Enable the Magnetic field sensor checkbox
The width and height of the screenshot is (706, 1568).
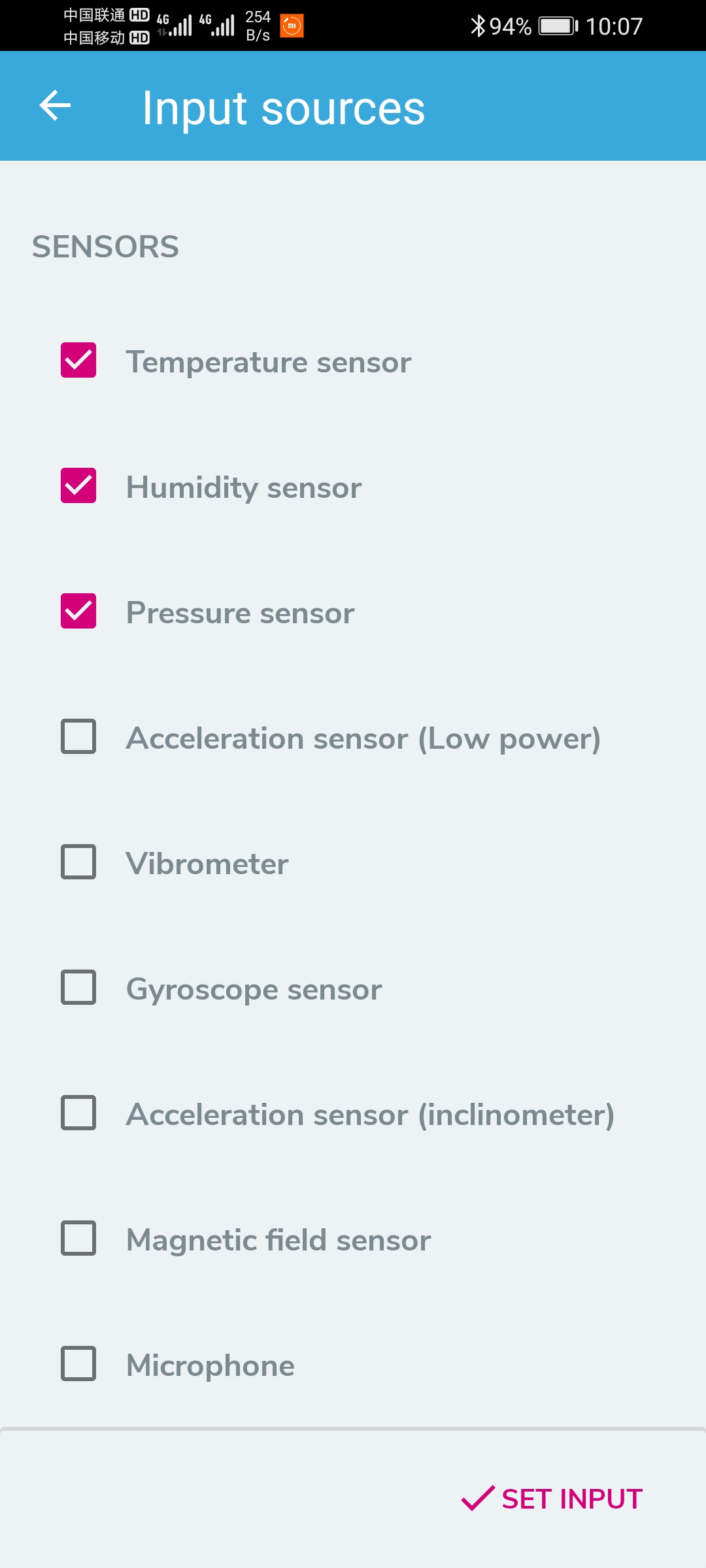pyautogui.click(x=78, y=1238)
